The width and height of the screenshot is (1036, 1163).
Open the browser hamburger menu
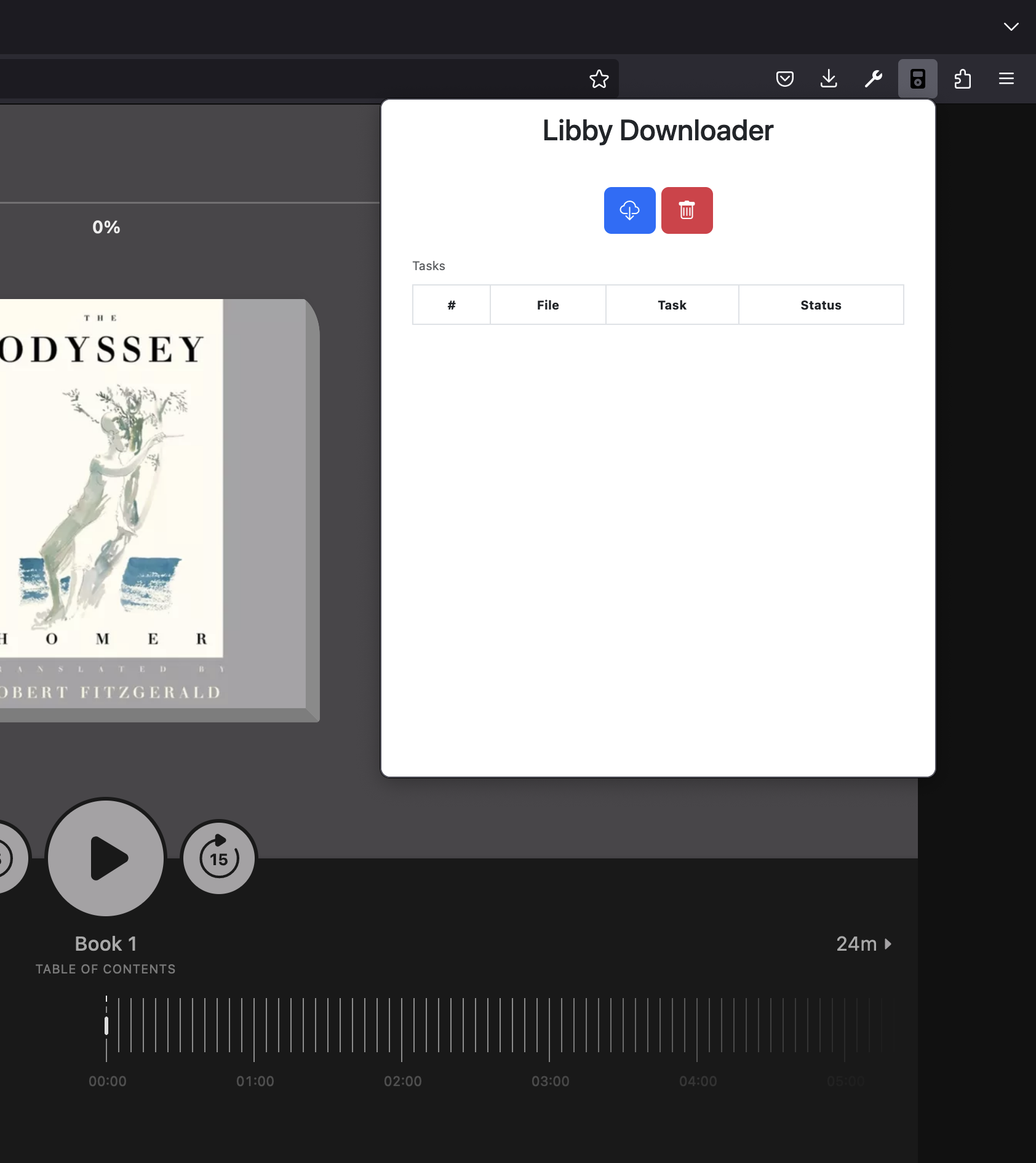[1006, 79]
